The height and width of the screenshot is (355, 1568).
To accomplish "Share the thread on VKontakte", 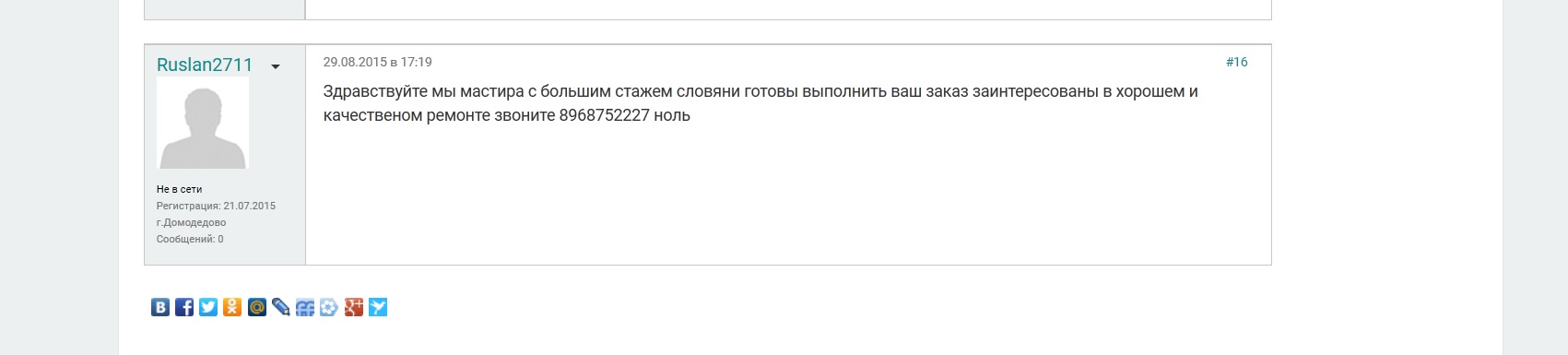I will tap(160, 307).
